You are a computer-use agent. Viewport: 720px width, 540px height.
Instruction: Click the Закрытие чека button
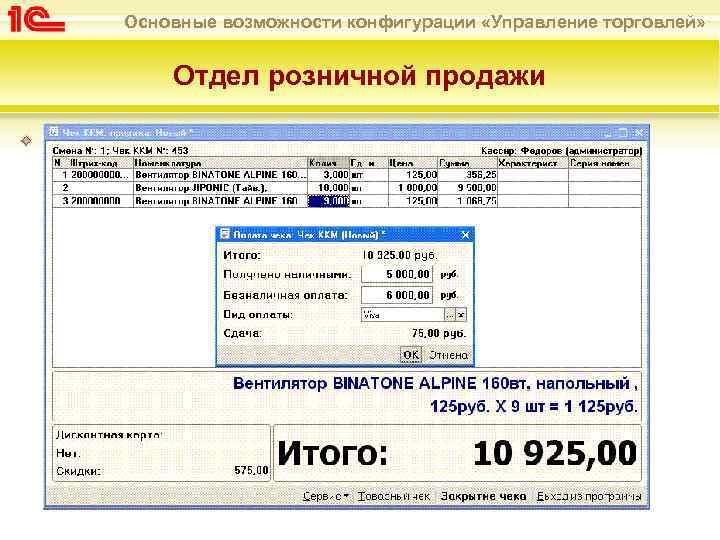coord(483,496)
